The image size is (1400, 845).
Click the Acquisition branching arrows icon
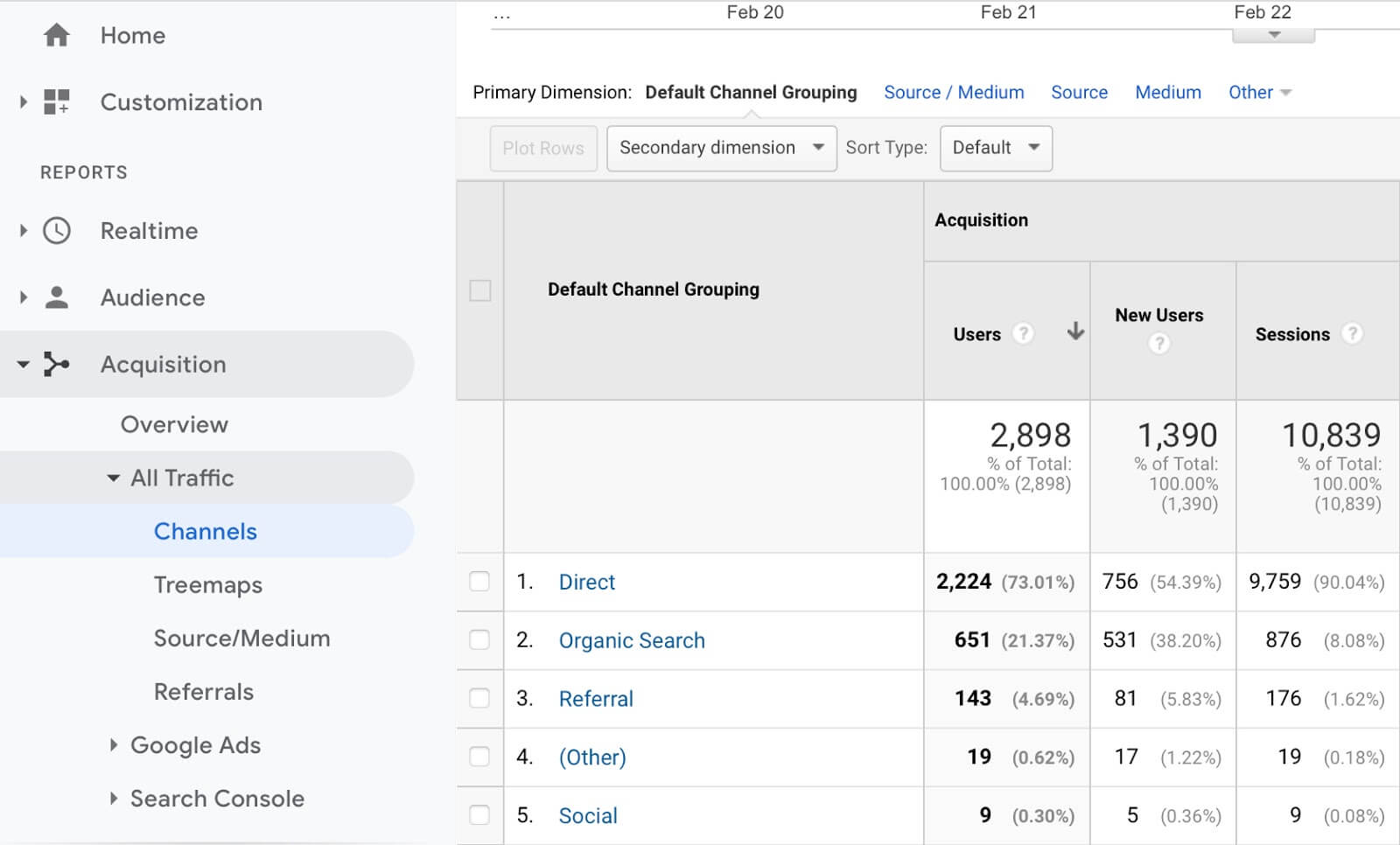[57, 364]
